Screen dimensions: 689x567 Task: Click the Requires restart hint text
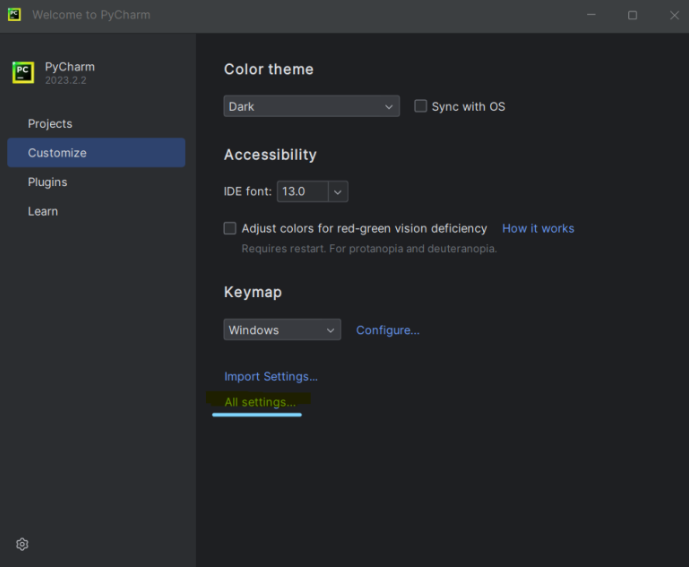point(369,249)
